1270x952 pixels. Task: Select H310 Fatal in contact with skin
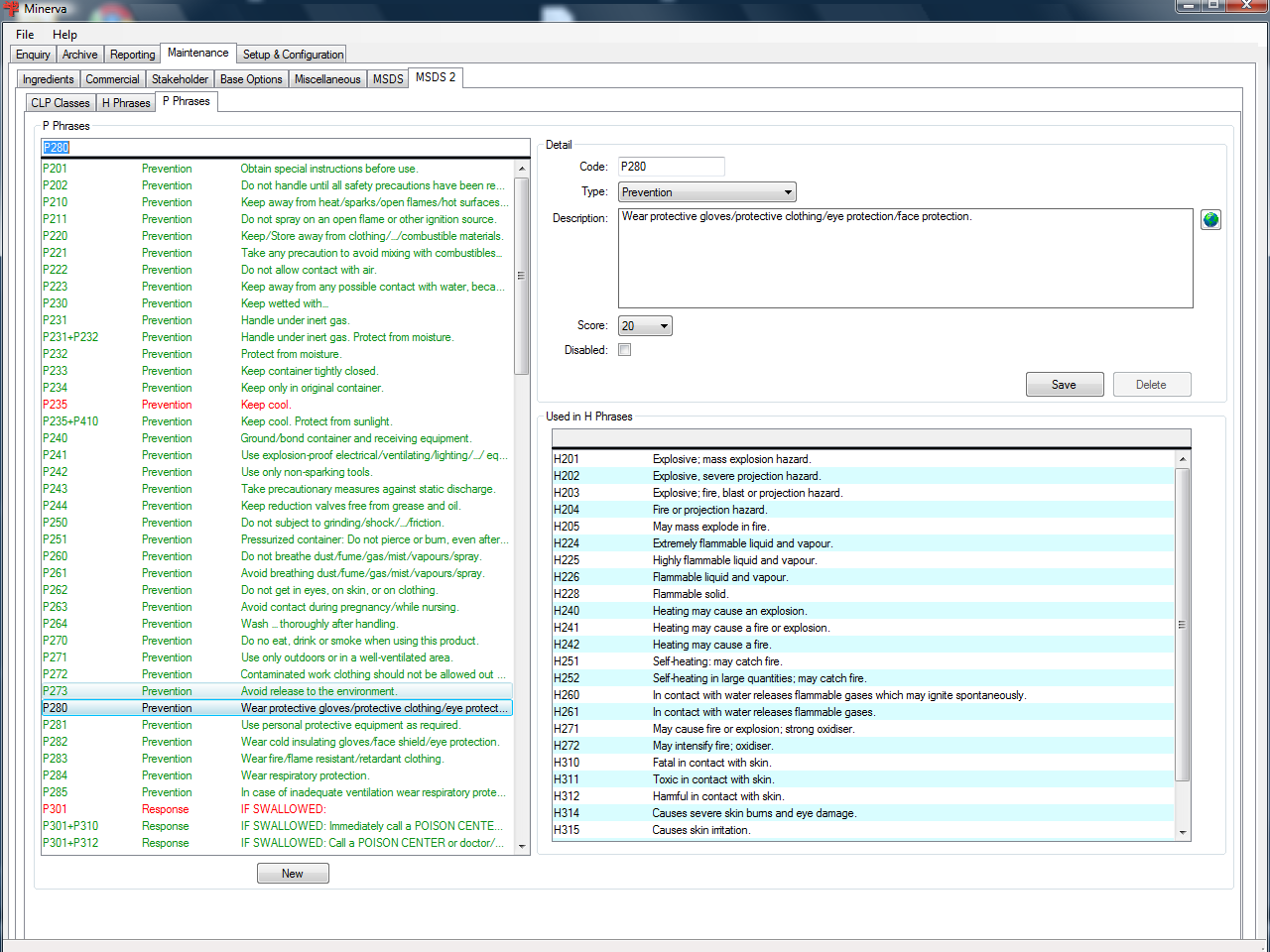863,763
